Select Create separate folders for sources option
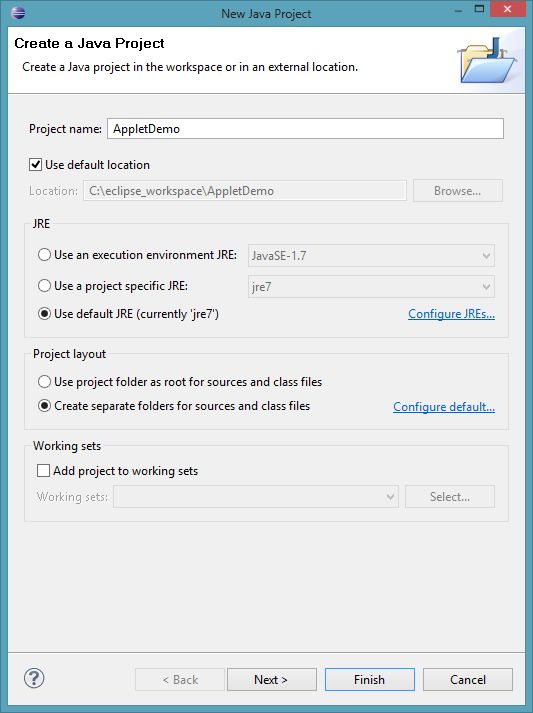Viewport: 533px width, 713px height. (44, 406)
